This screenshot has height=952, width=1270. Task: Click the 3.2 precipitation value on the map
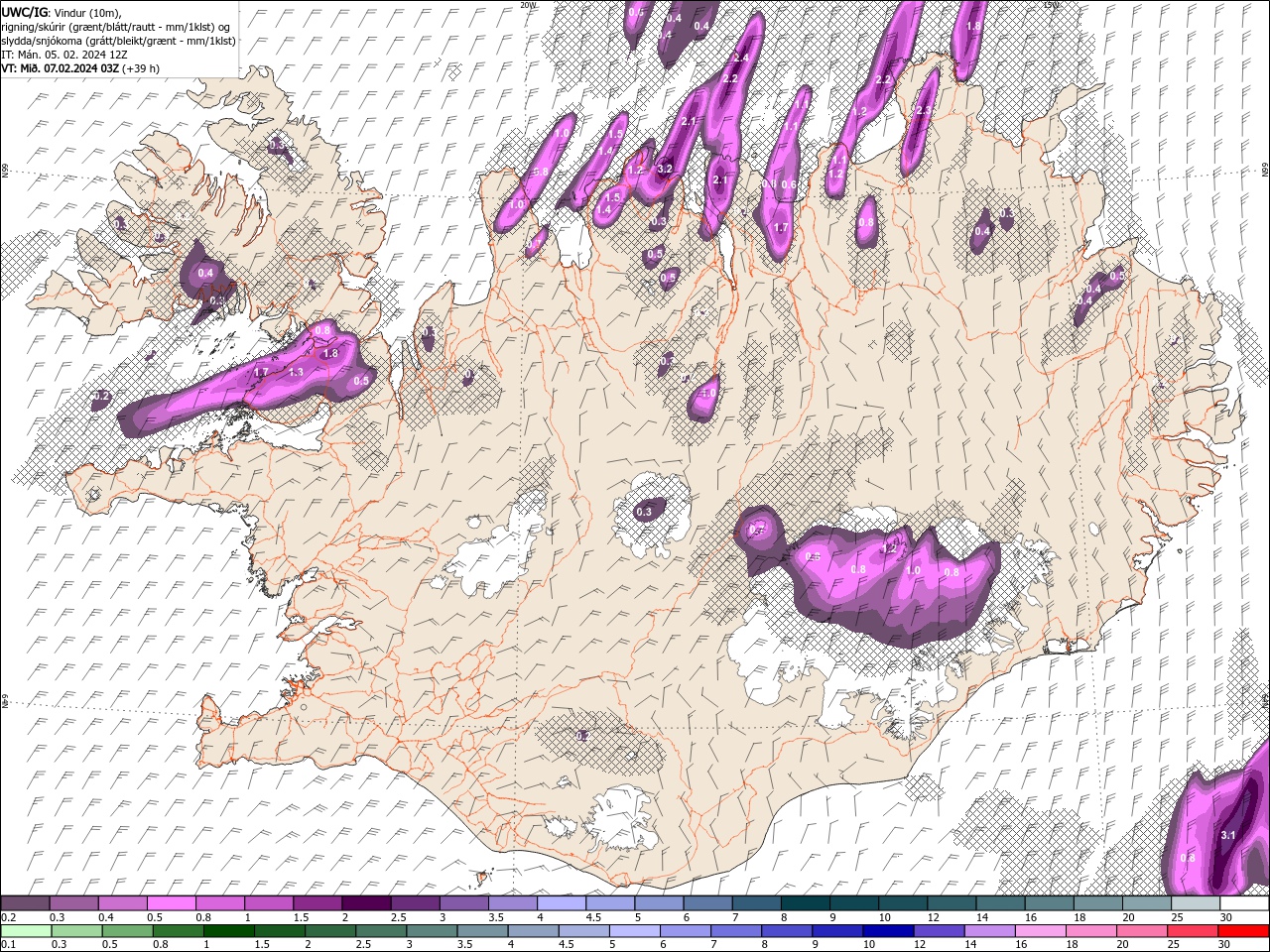(665, 169)
